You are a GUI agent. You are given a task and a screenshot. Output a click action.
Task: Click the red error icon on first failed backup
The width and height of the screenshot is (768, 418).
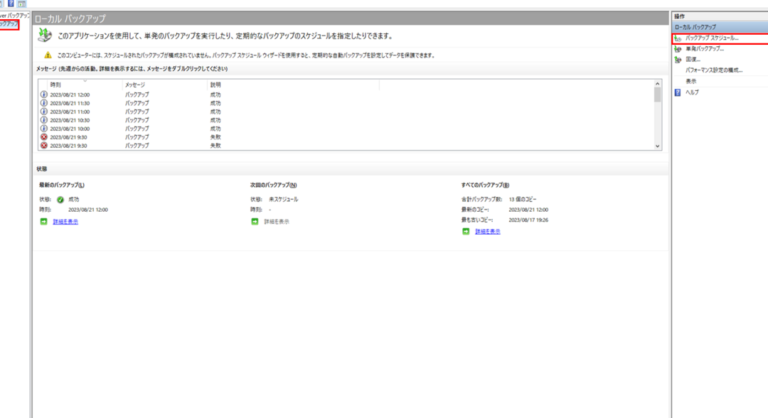tap(43, 137)
